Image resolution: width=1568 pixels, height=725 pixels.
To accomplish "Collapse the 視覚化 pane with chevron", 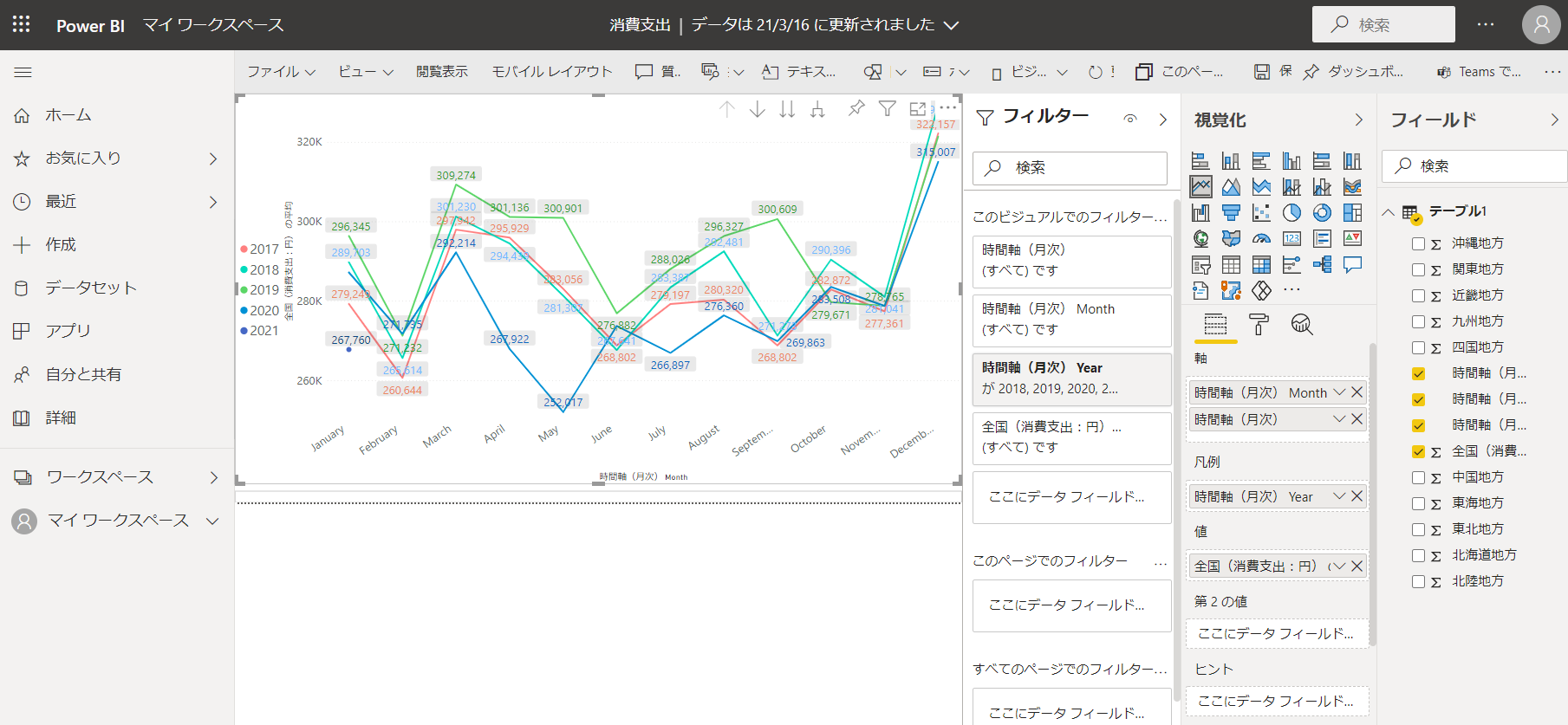I will coord(1358,120).
